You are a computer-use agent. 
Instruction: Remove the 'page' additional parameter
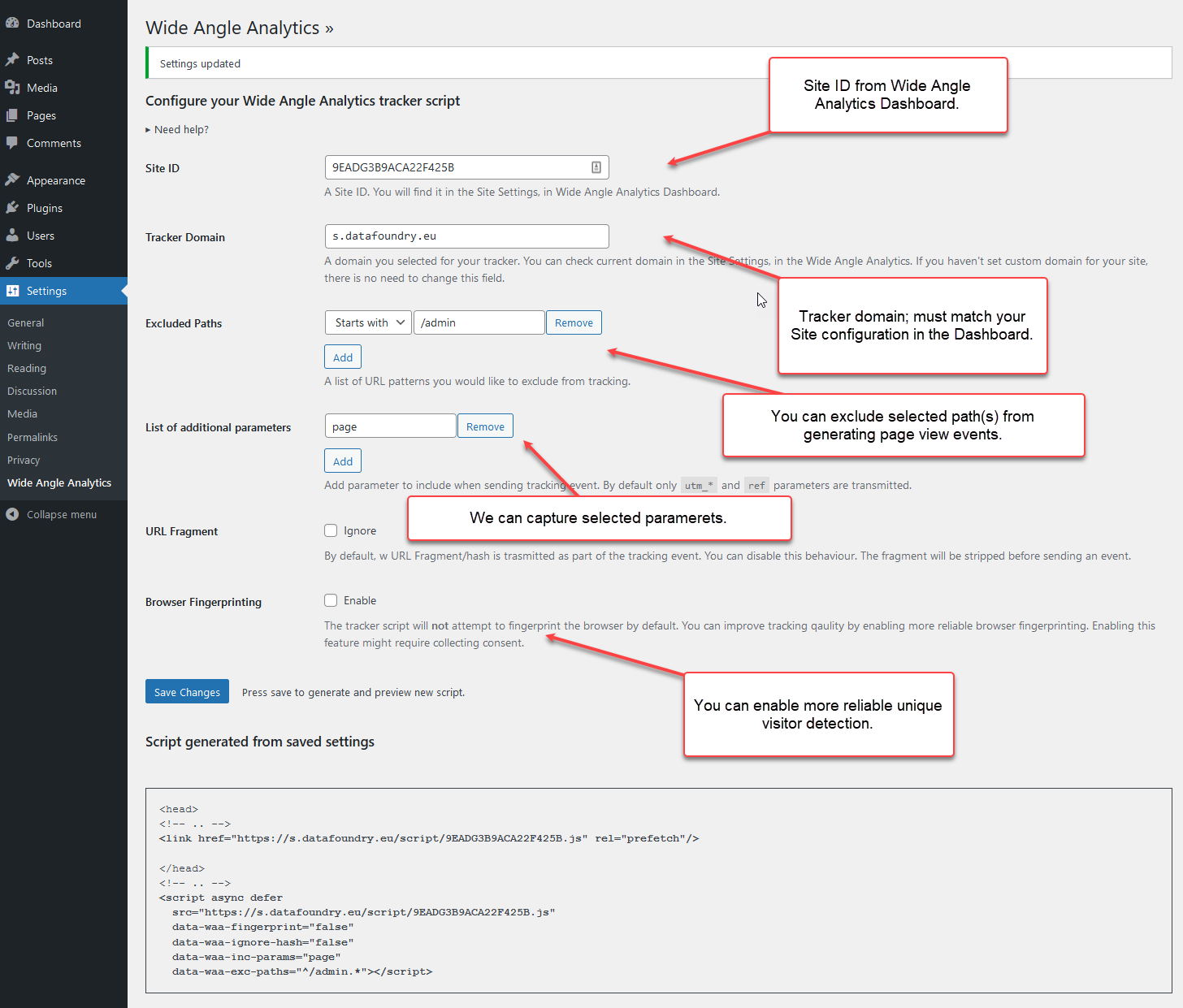(x=485, y=426)
